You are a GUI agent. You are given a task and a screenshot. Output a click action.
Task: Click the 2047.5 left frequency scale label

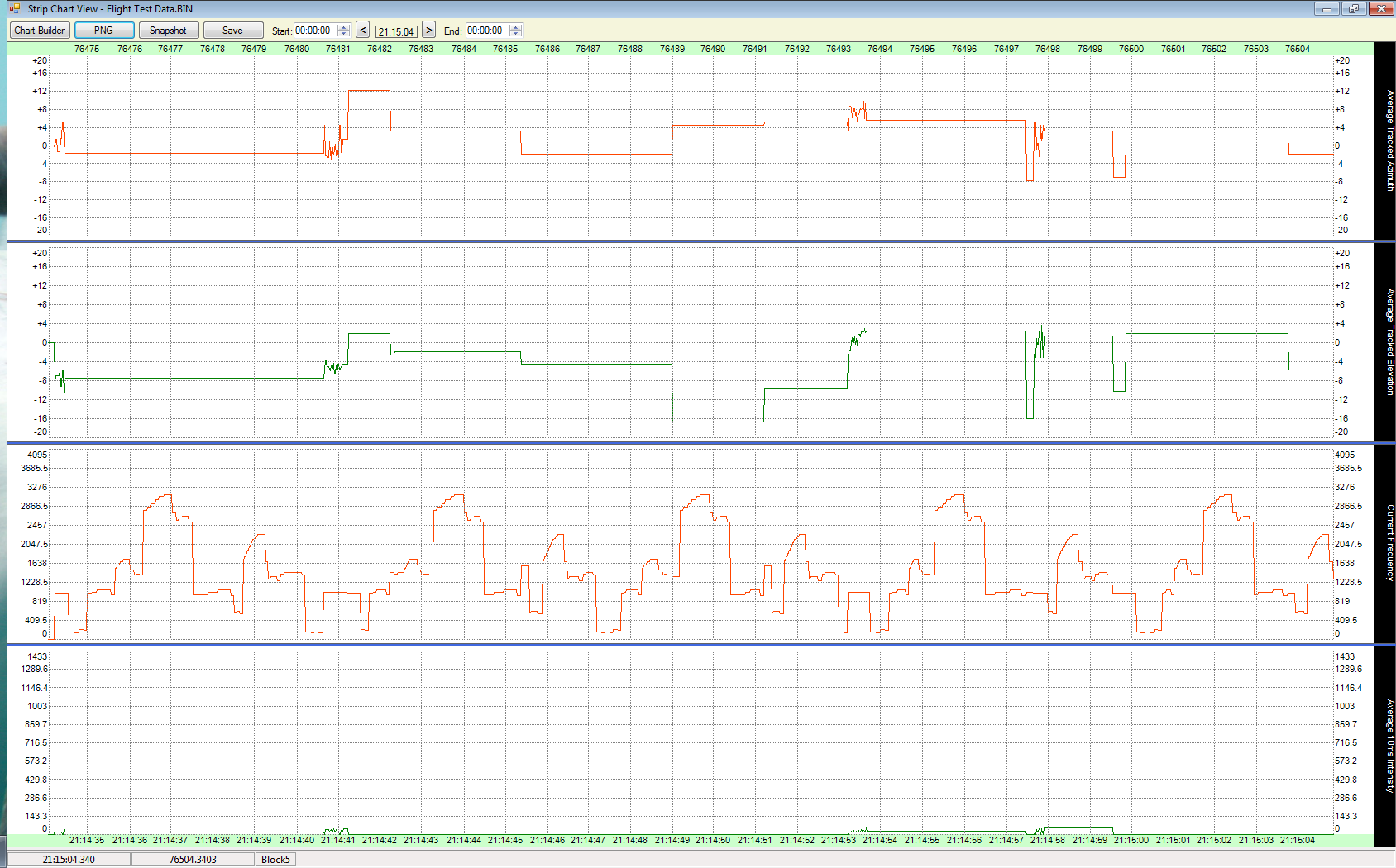(34, 544)
